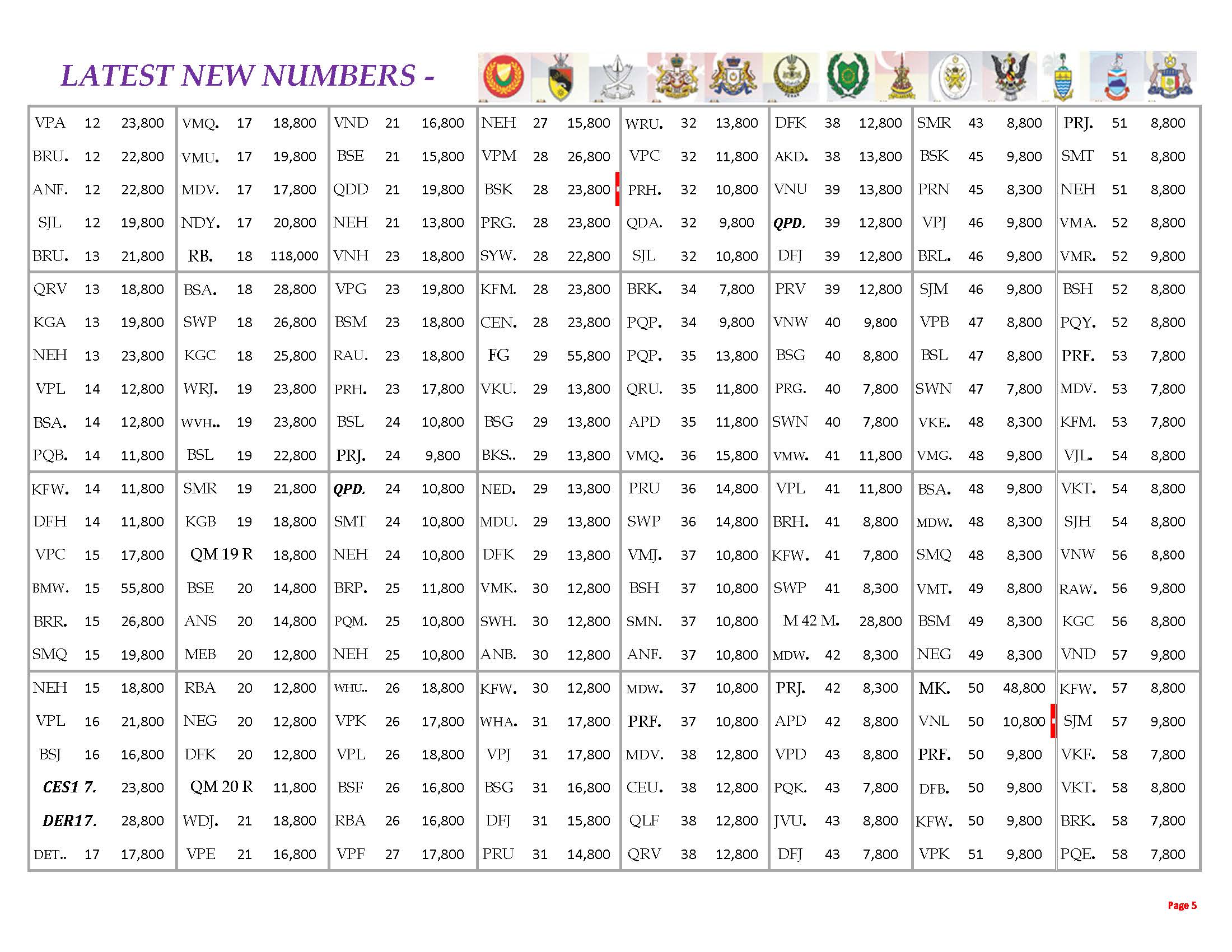Viewport: 1232px width, 952px height.
Task: Click the LATEST NEW NUMBERS heading
Action: (247, 76)
